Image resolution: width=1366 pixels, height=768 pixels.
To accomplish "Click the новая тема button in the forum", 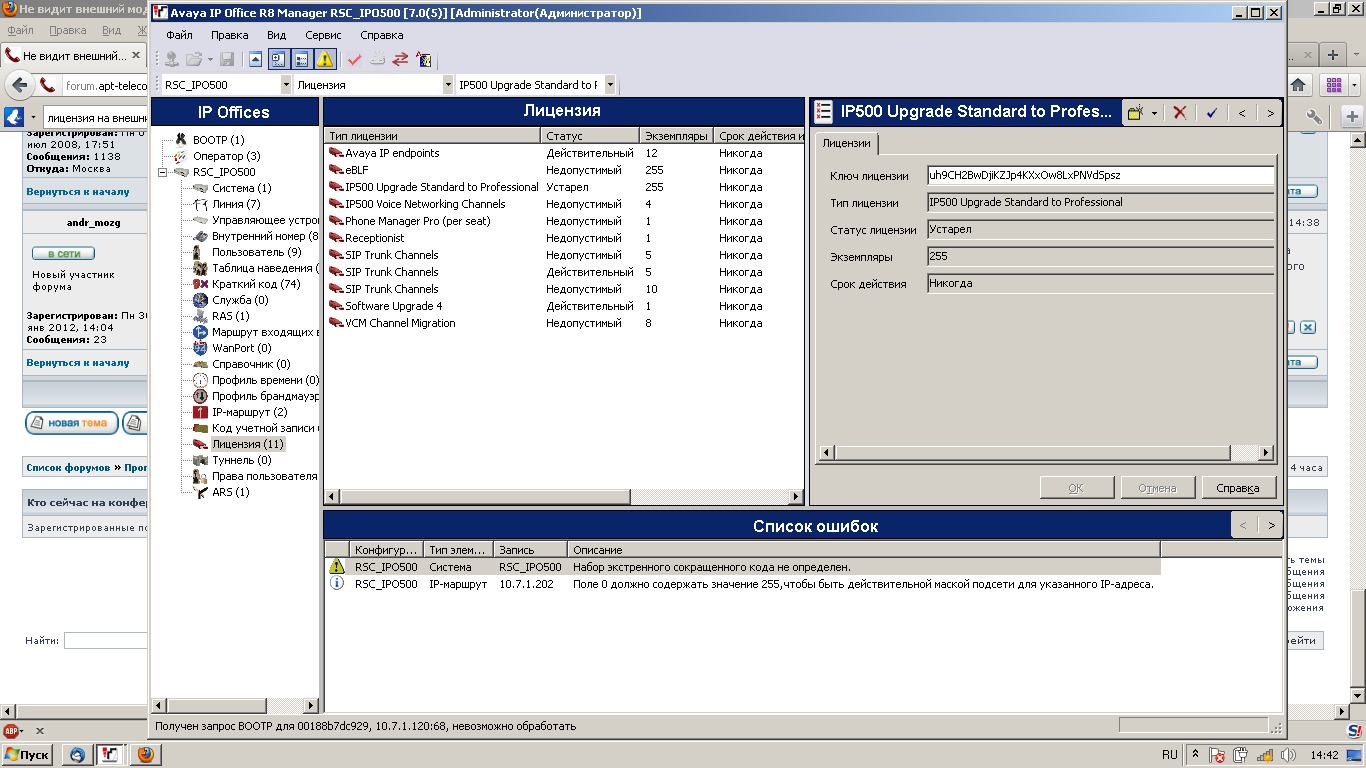I will (x=72, y=423).
